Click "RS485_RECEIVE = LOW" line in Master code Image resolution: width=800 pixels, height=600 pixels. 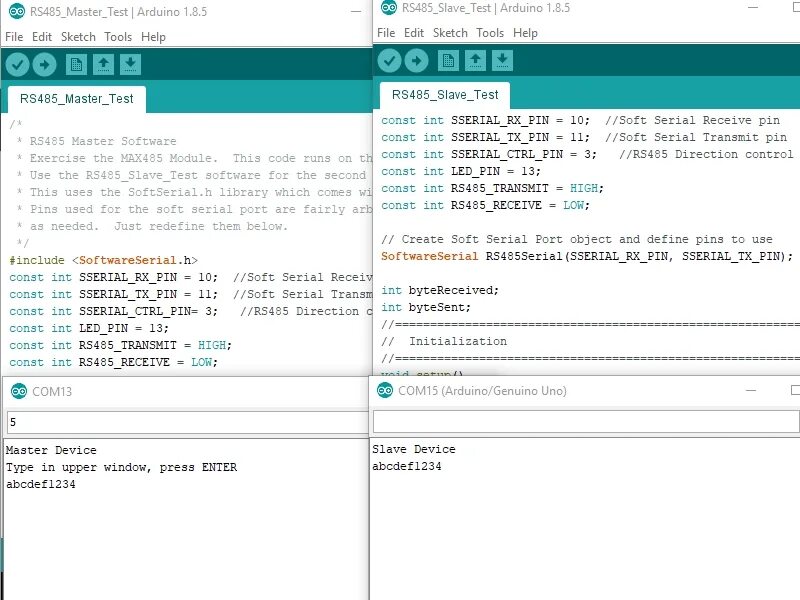pyautogui.click(x=113, y=362)
